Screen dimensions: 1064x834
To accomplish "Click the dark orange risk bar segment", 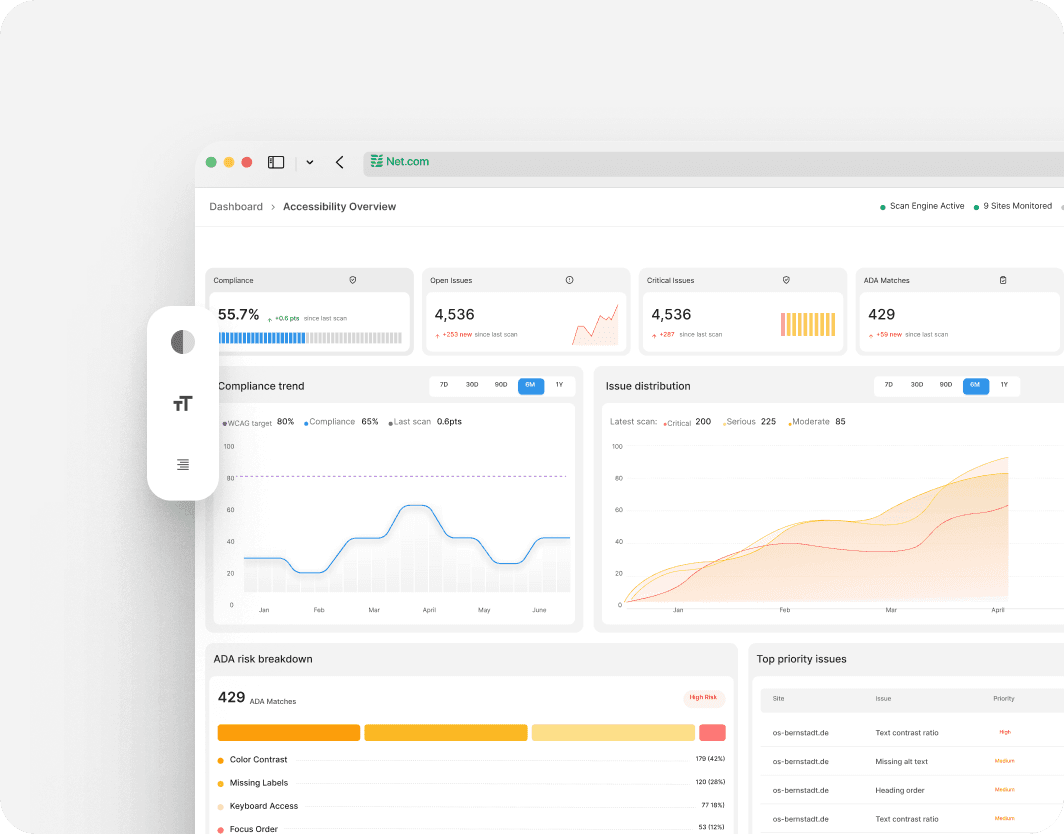I will pyautogui.click(x=288, y=733).
